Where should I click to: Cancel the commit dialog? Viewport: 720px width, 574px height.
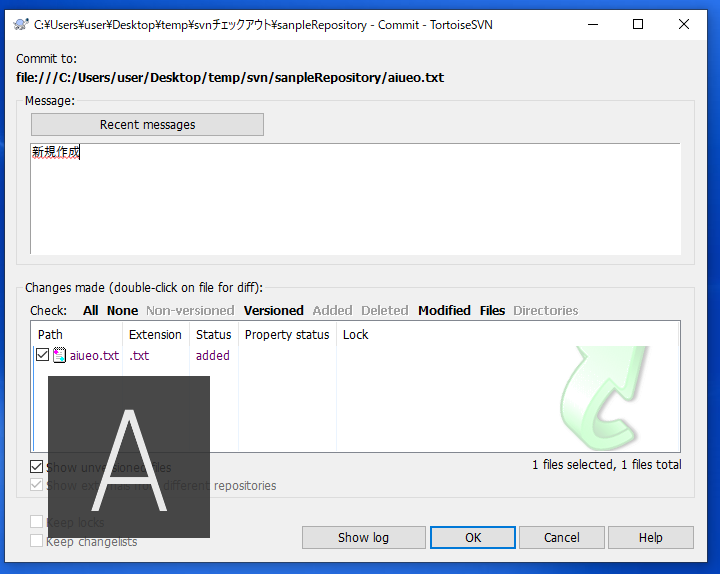[562, 538]
